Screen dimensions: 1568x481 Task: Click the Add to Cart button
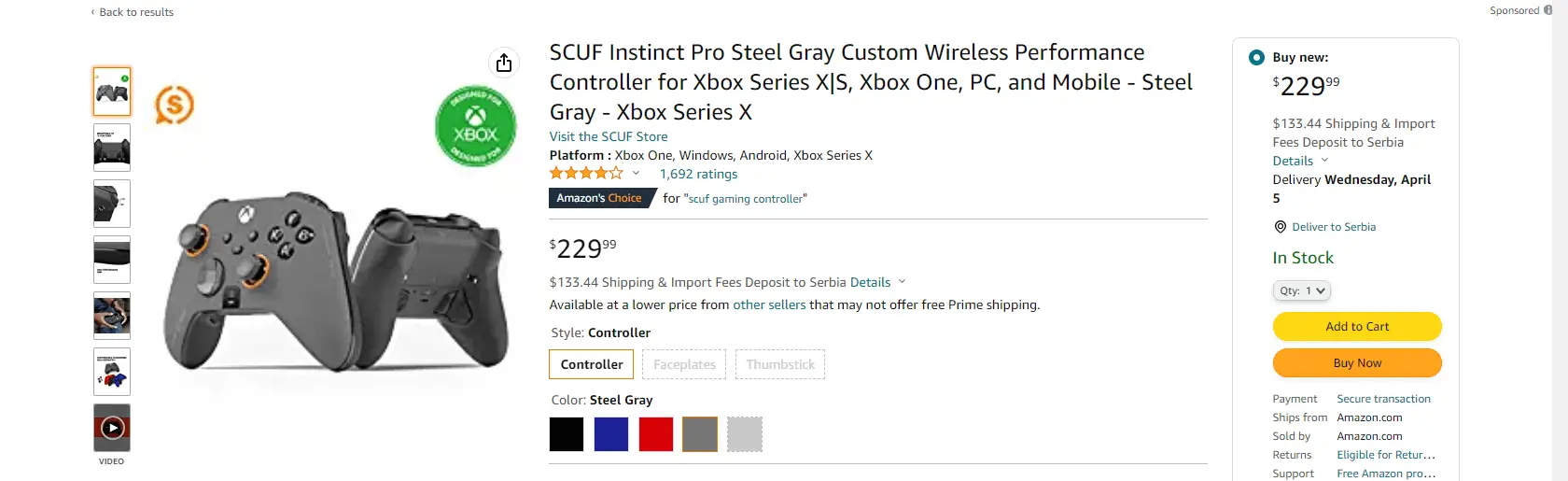tap(1357, 326)
